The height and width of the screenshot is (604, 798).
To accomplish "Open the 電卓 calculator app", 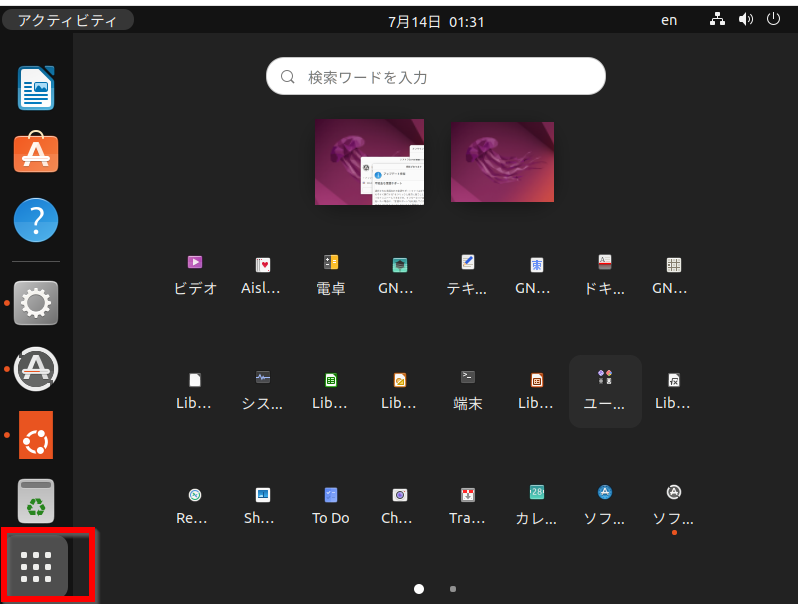I will (331, 273).
